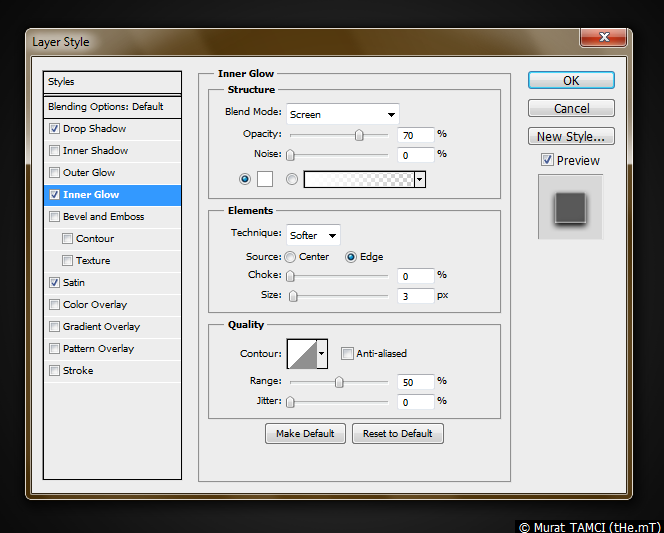
Task: Click the Opacity slider handle
Action: click(x=358, y=135)
